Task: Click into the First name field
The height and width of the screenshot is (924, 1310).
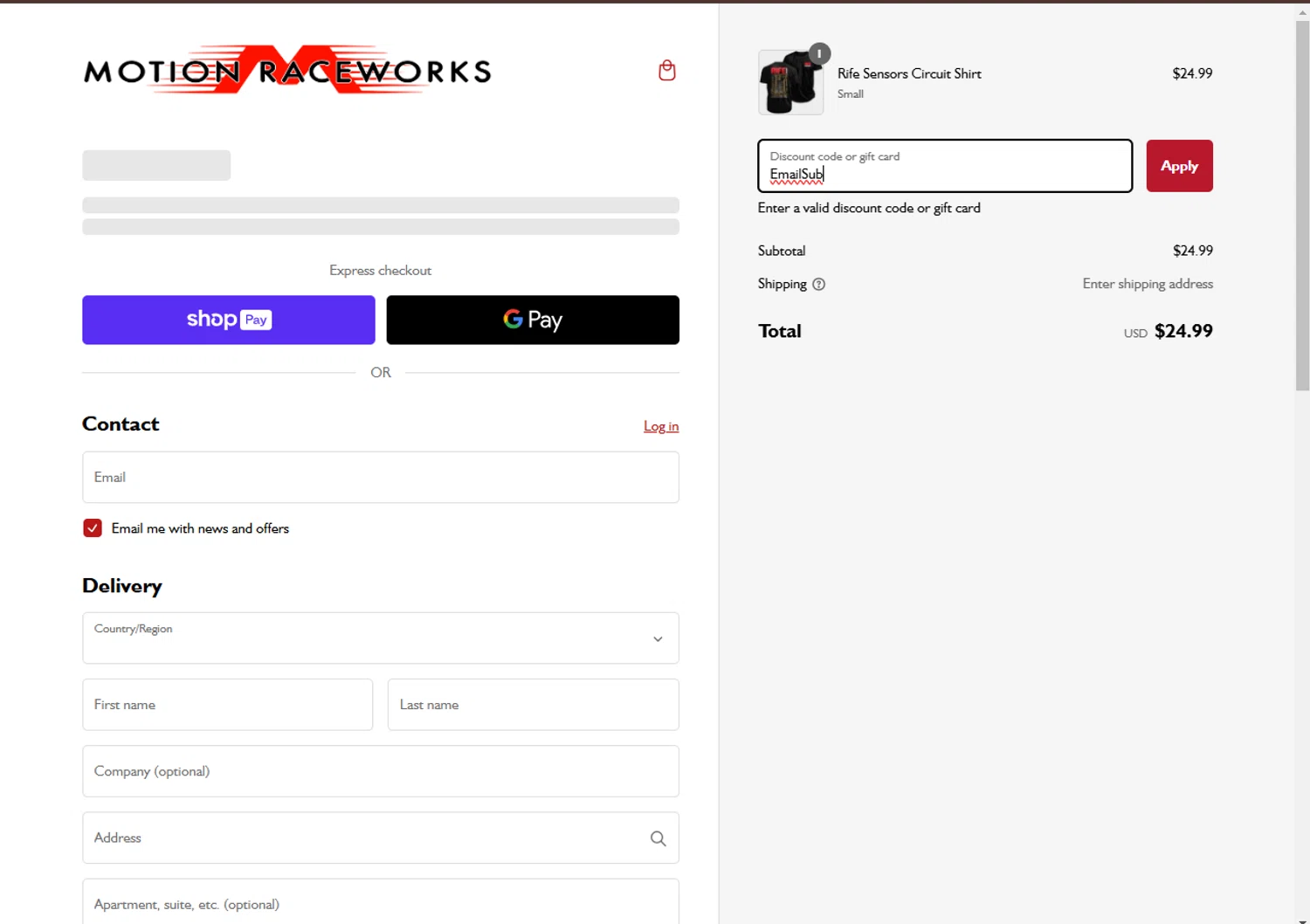Action: pos(228,705)
